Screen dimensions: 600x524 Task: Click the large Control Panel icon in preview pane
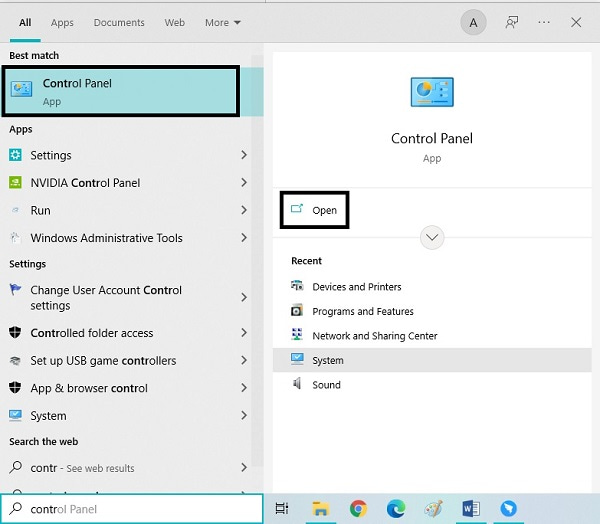pyautogui.click(x=432, y=92)
